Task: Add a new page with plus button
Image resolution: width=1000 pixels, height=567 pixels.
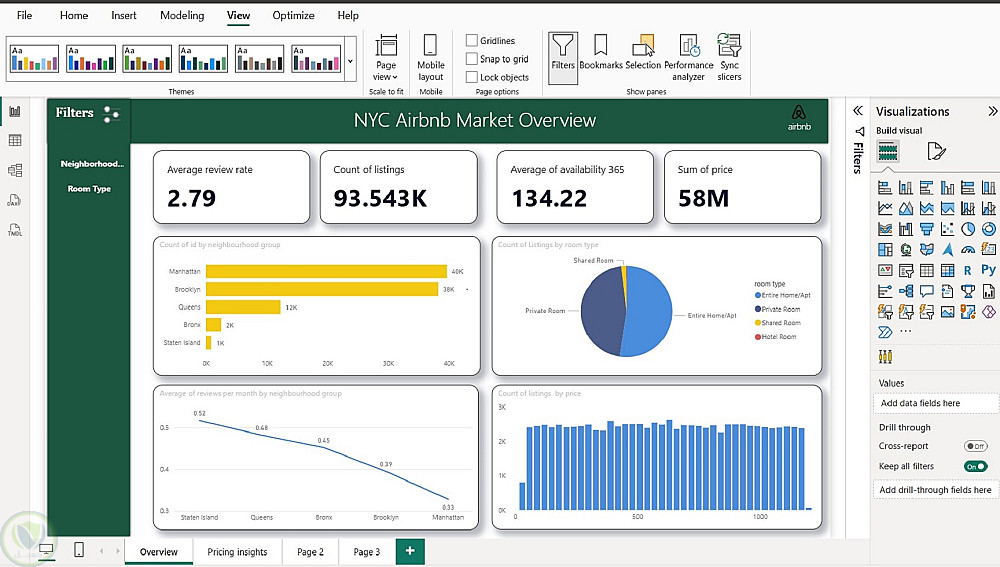Action: tap(409, 552)
